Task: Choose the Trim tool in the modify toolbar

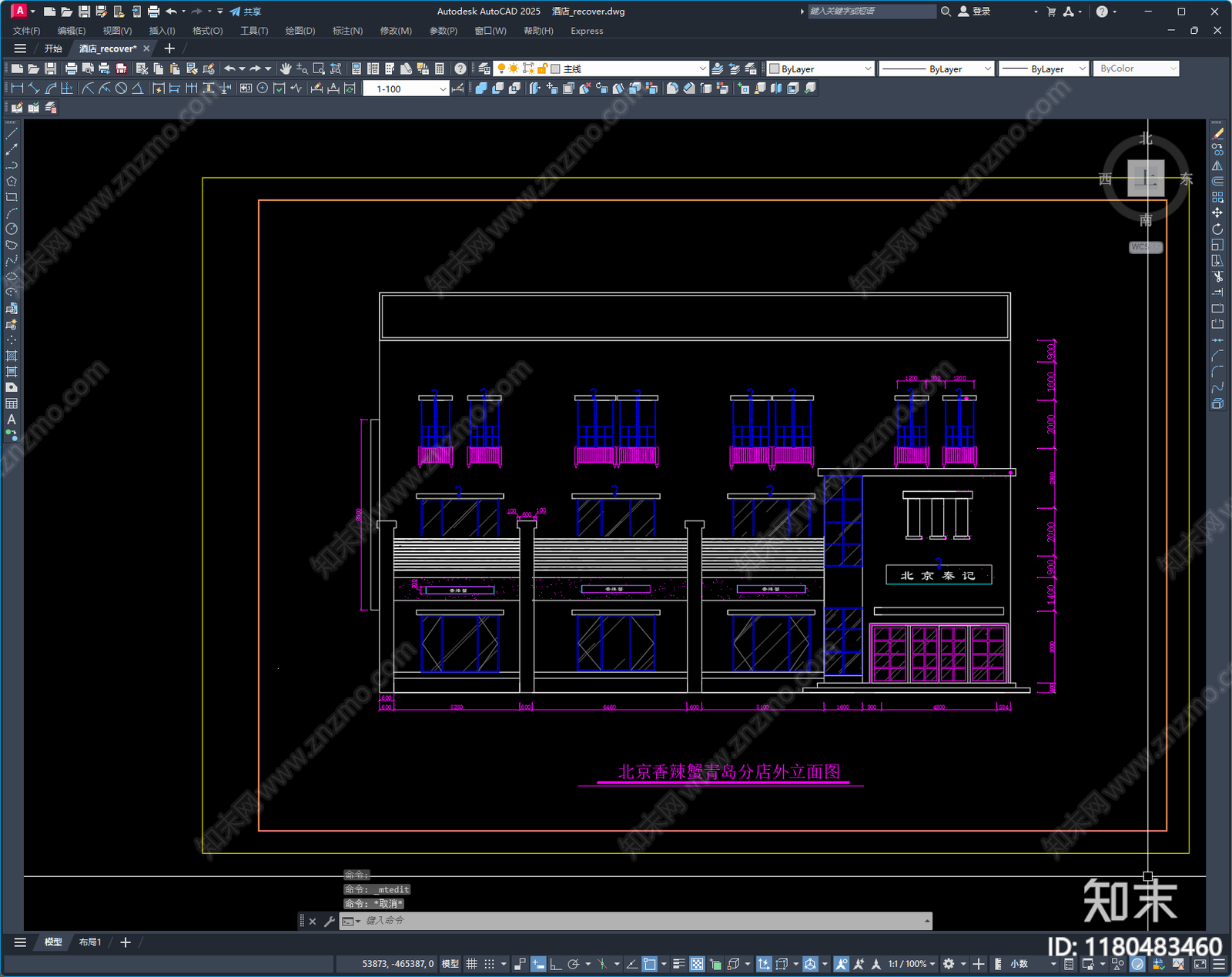Action: [1217, 276]
